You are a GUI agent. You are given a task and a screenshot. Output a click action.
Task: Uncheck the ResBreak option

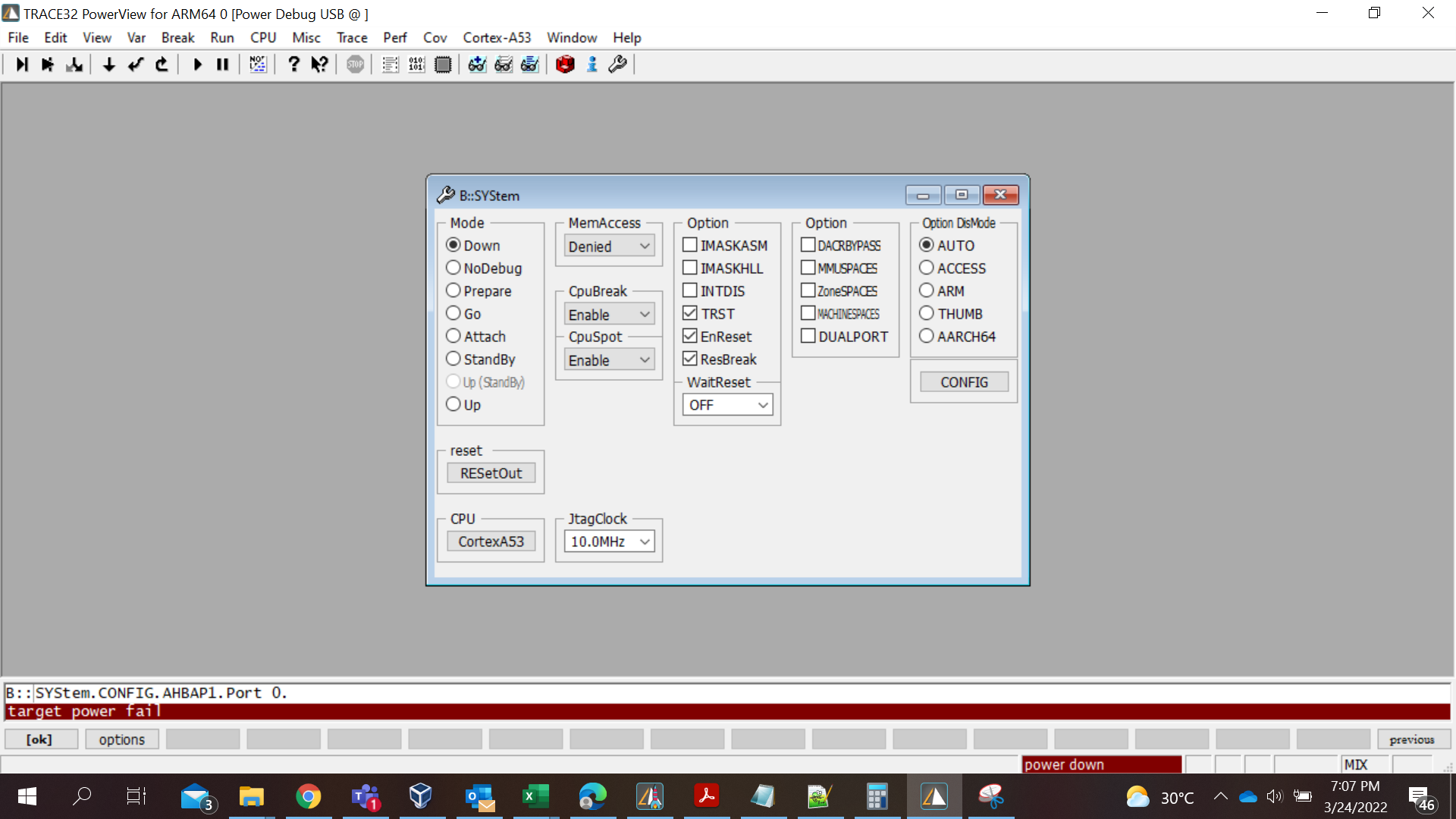690,359
